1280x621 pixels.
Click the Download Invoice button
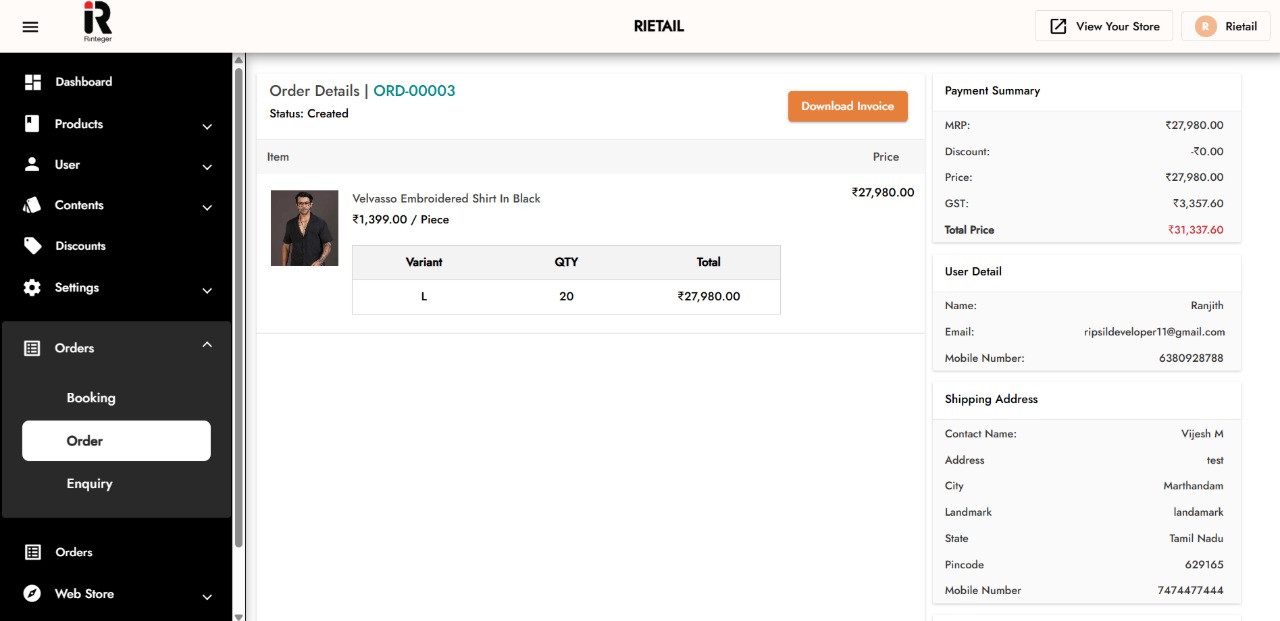pyautogui.click(x=848, y=106)
